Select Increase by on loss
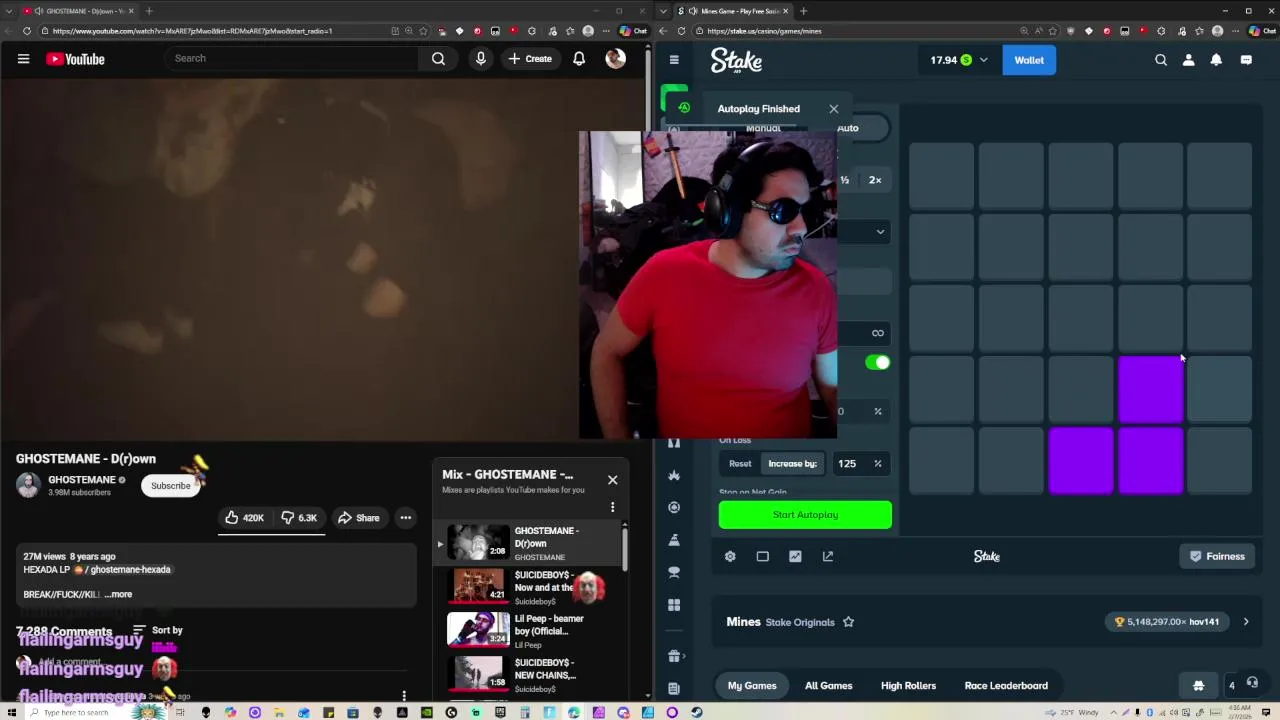 point(792,464)
